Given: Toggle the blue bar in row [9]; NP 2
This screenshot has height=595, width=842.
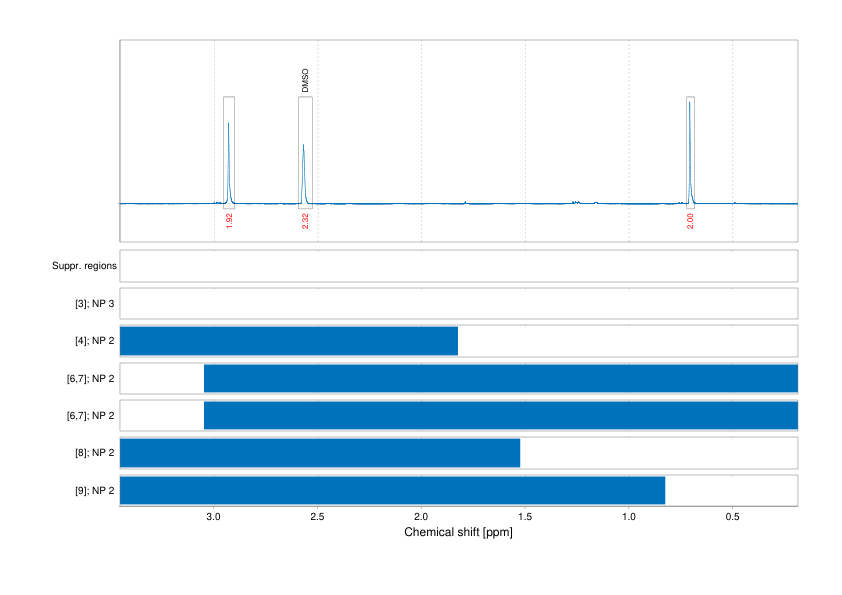Looking at the screenshot, I should pos(390,490).
